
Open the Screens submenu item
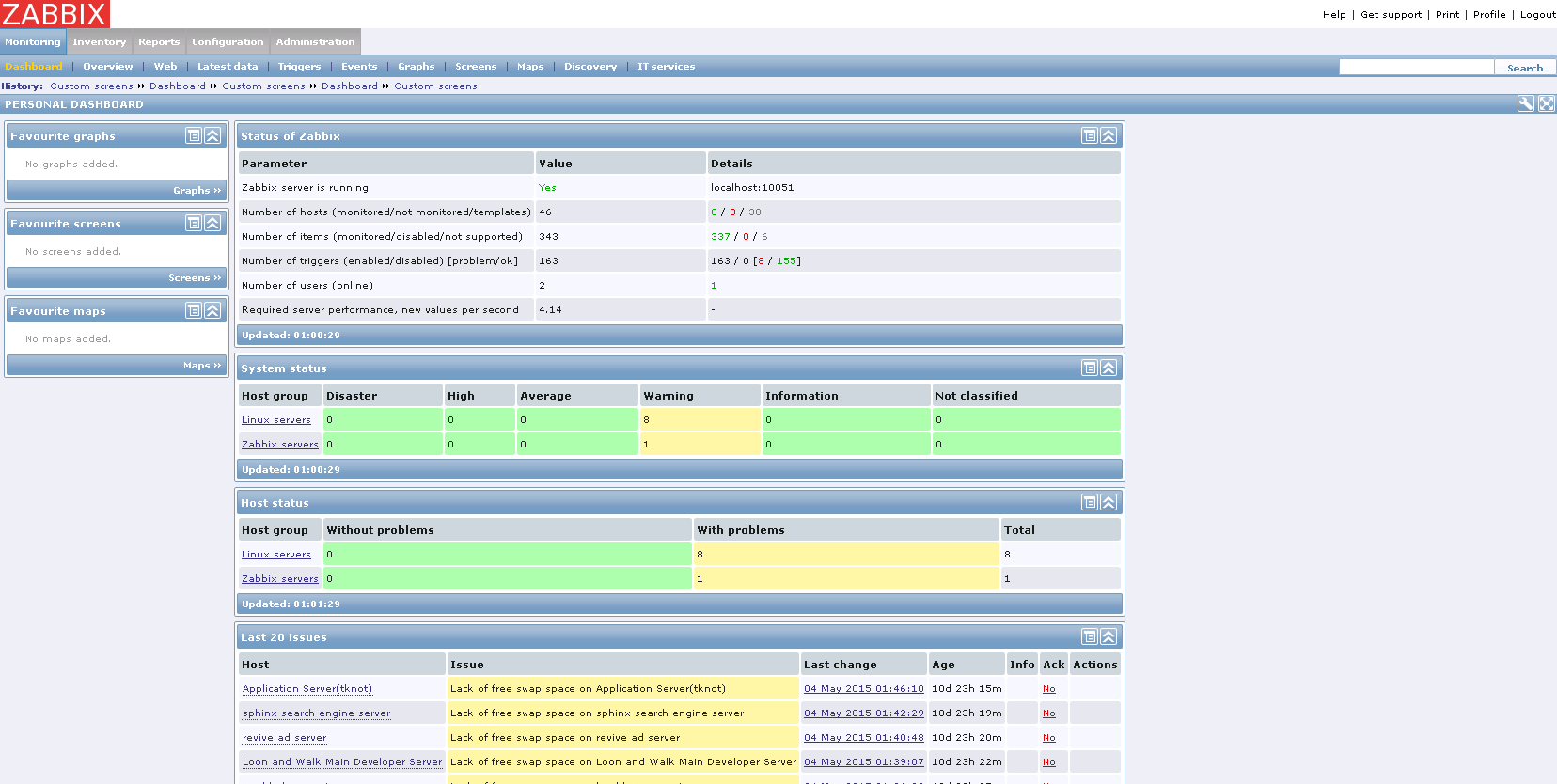(476, 67)
